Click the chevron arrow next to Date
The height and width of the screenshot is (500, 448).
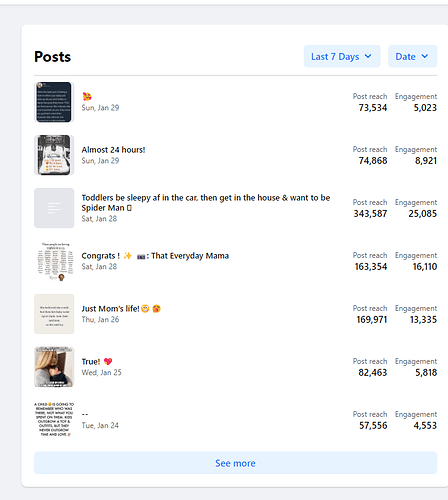coord(425,56)
